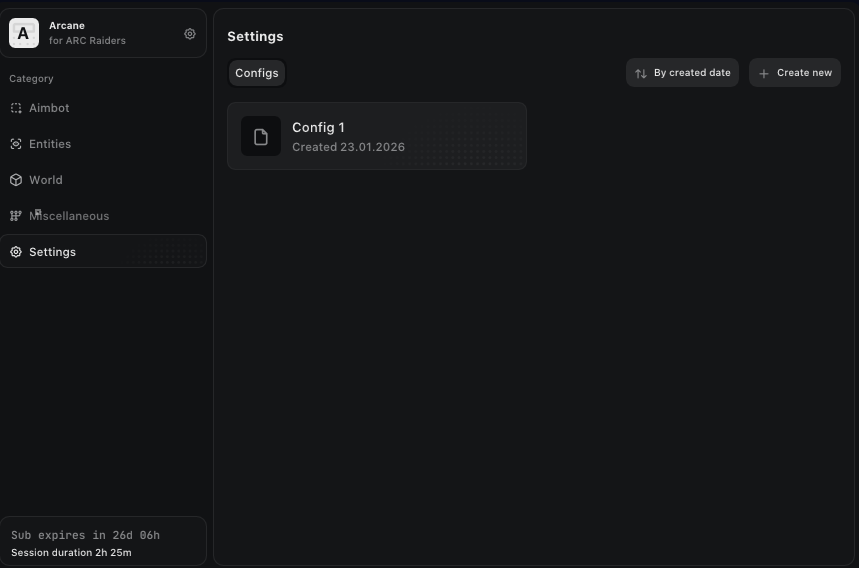Click the Aimbot crosshair icon in sidebar
The image size is (859, 568).
pos(16,108)
